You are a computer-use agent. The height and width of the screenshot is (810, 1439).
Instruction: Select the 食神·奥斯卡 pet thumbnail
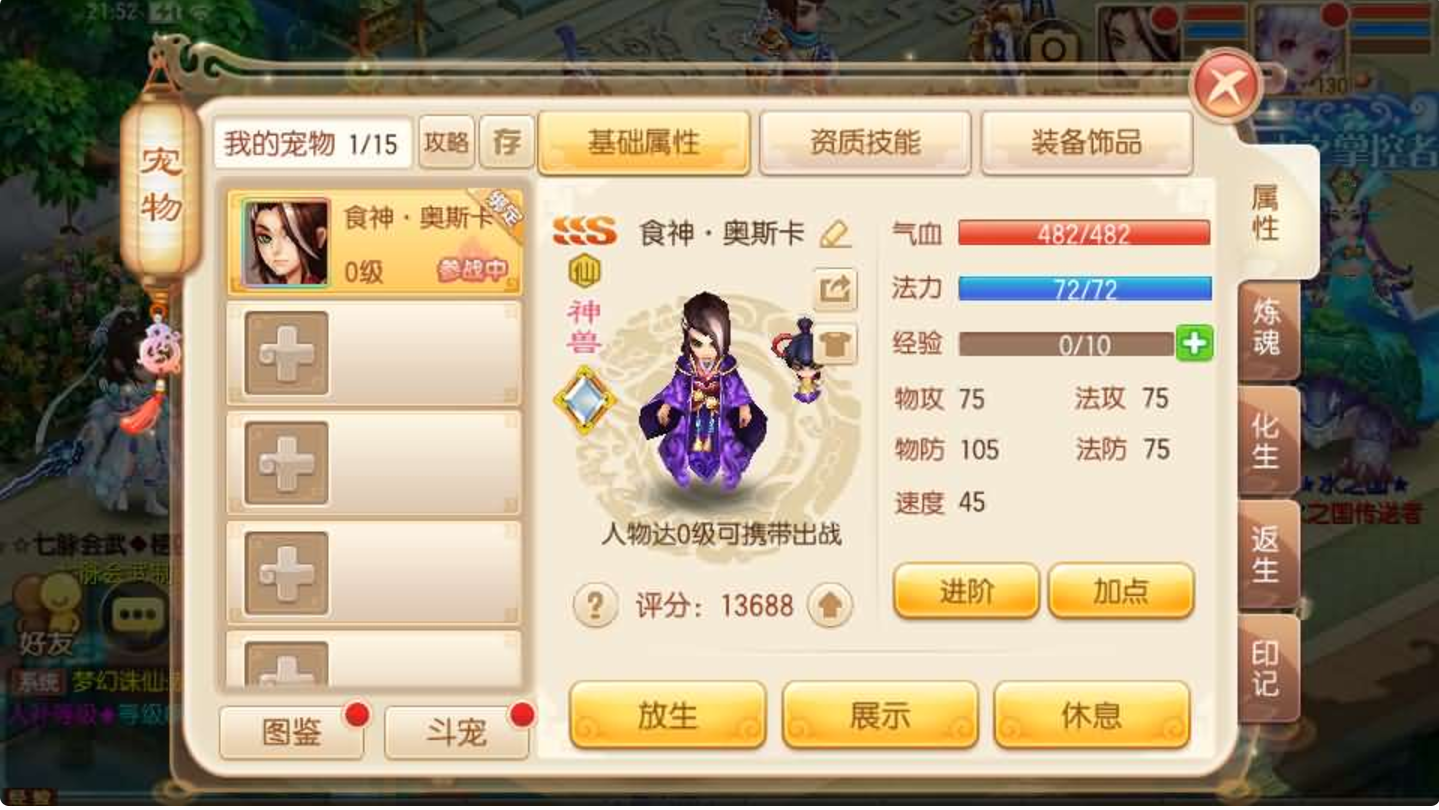286,243
